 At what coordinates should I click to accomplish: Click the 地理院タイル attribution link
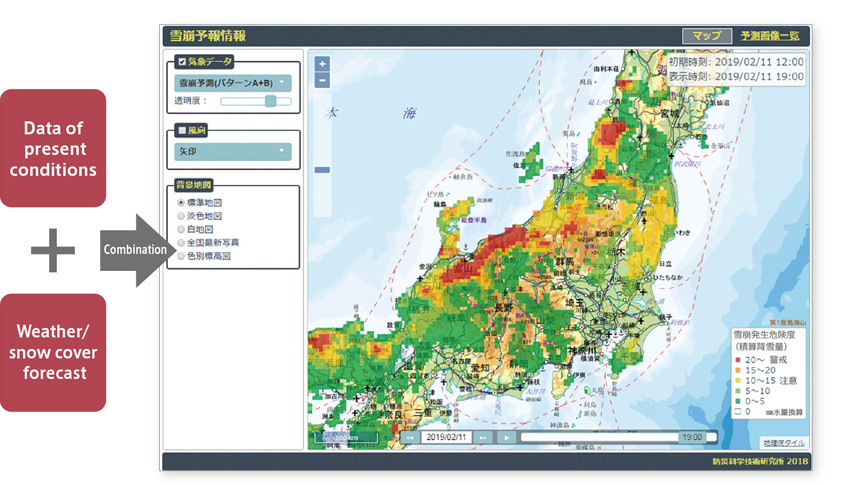(782, 442)
